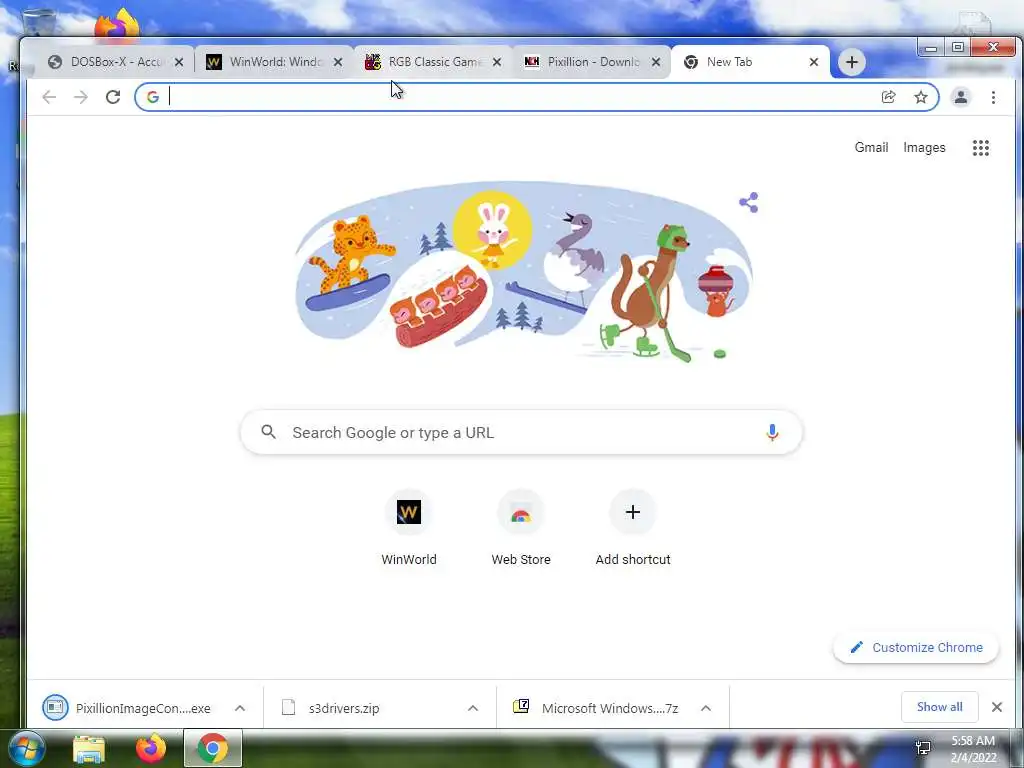1024x768 pixels.
Task: Close the WinWorld tab
Action: click(x=338, y=62)
